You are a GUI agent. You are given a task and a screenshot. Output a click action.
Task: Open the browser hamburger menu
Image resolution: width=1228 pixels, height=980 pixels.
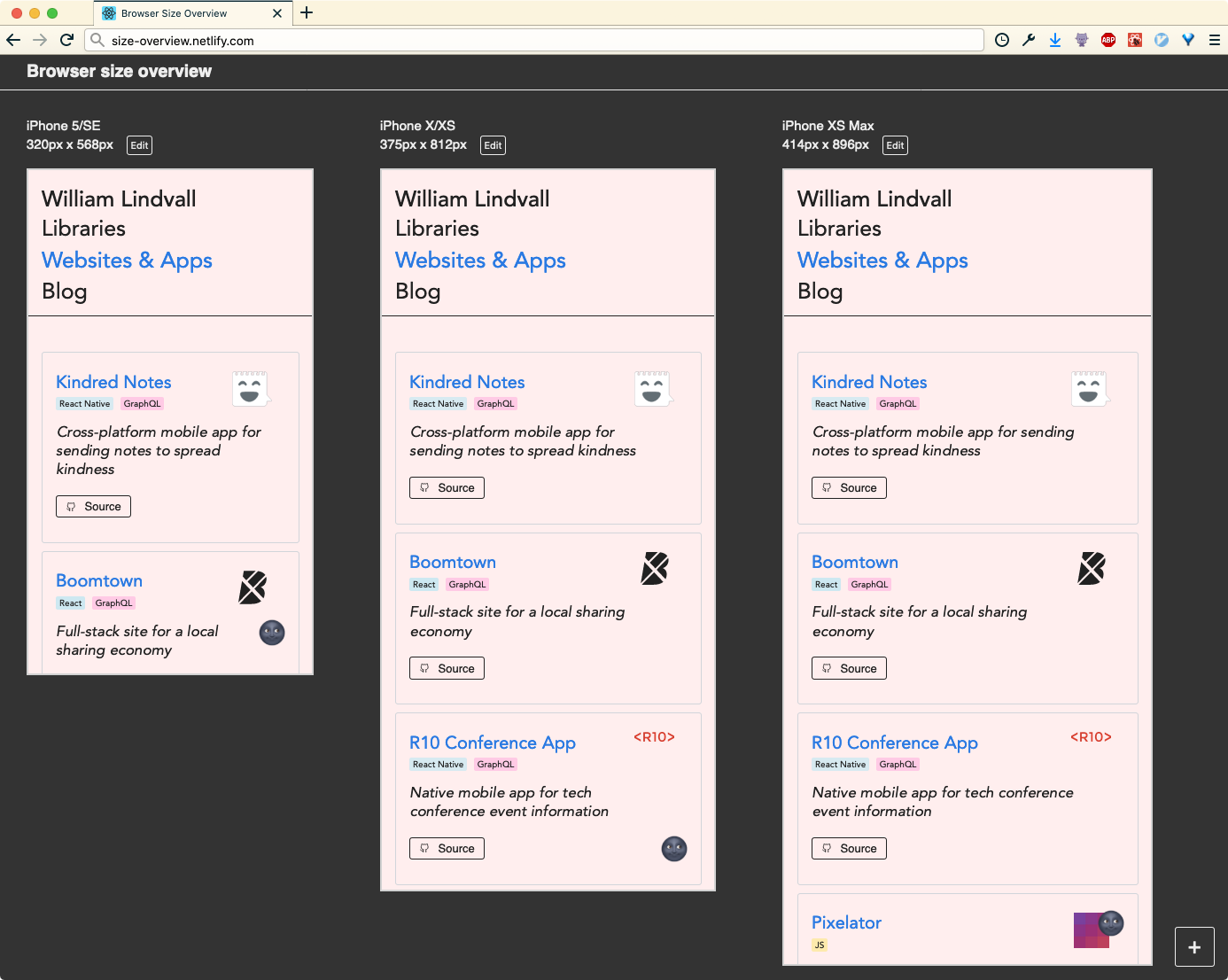point(1214,40)
